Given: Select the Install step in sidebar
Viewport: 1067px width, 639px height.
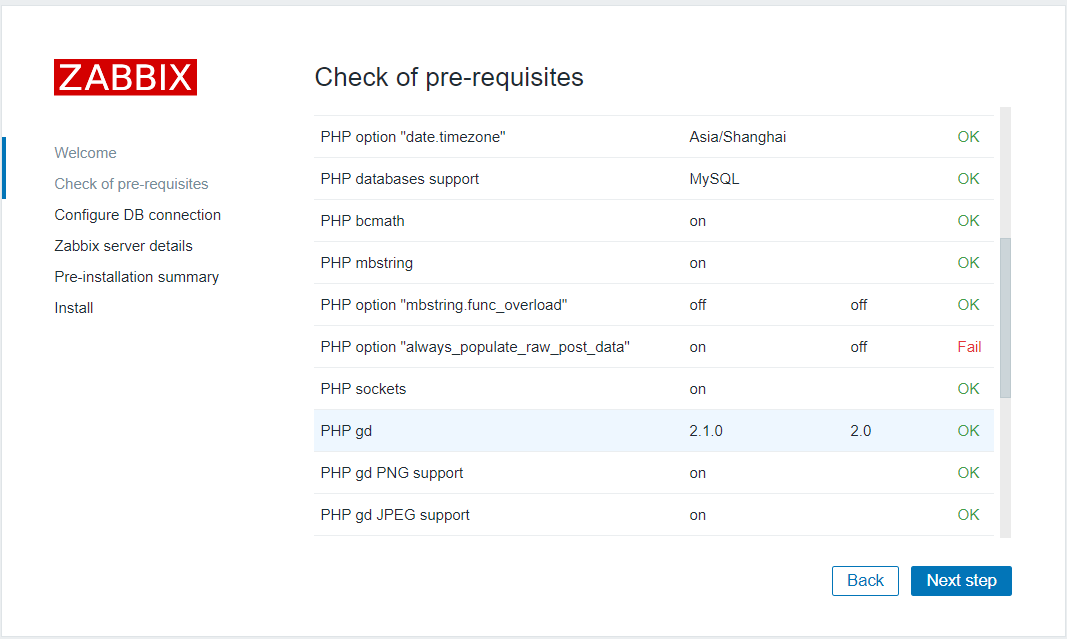Looking at the screenshot, I should [74, 308].
